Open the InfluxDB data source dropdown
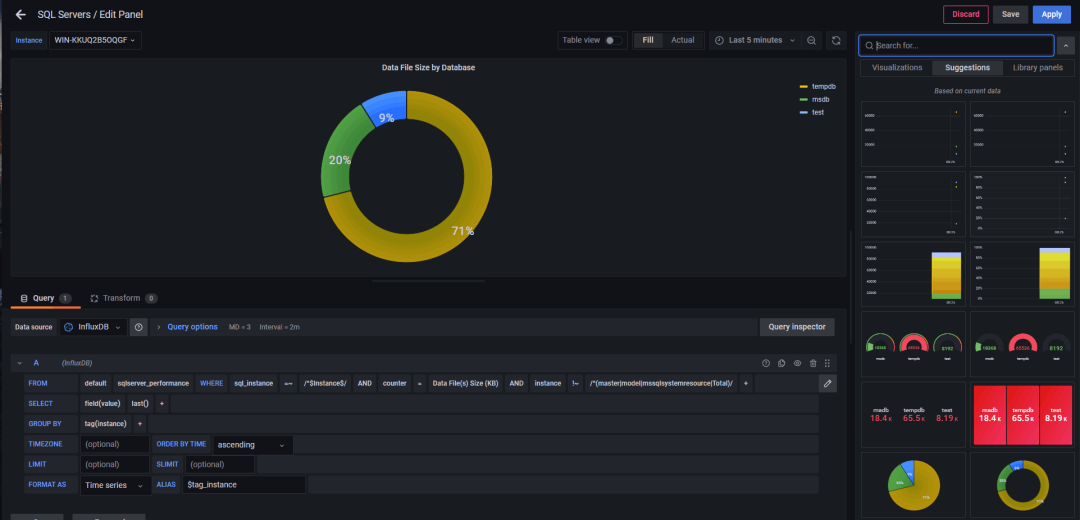1080x520 pixels. (93, 327)
